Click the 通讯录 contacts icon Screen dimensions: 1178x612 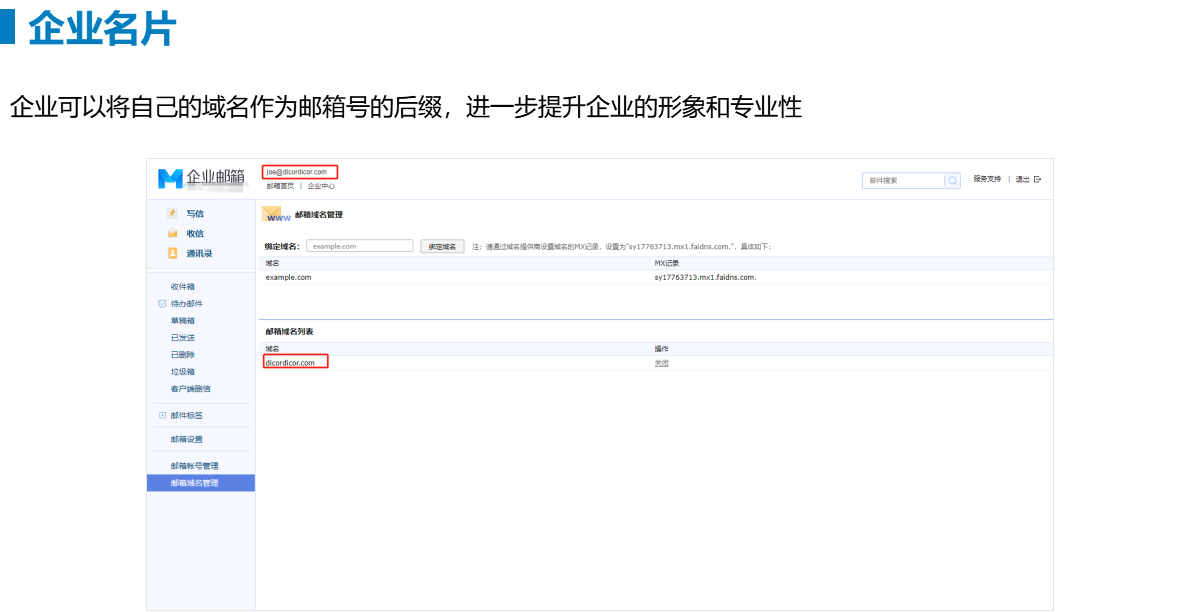172,253
